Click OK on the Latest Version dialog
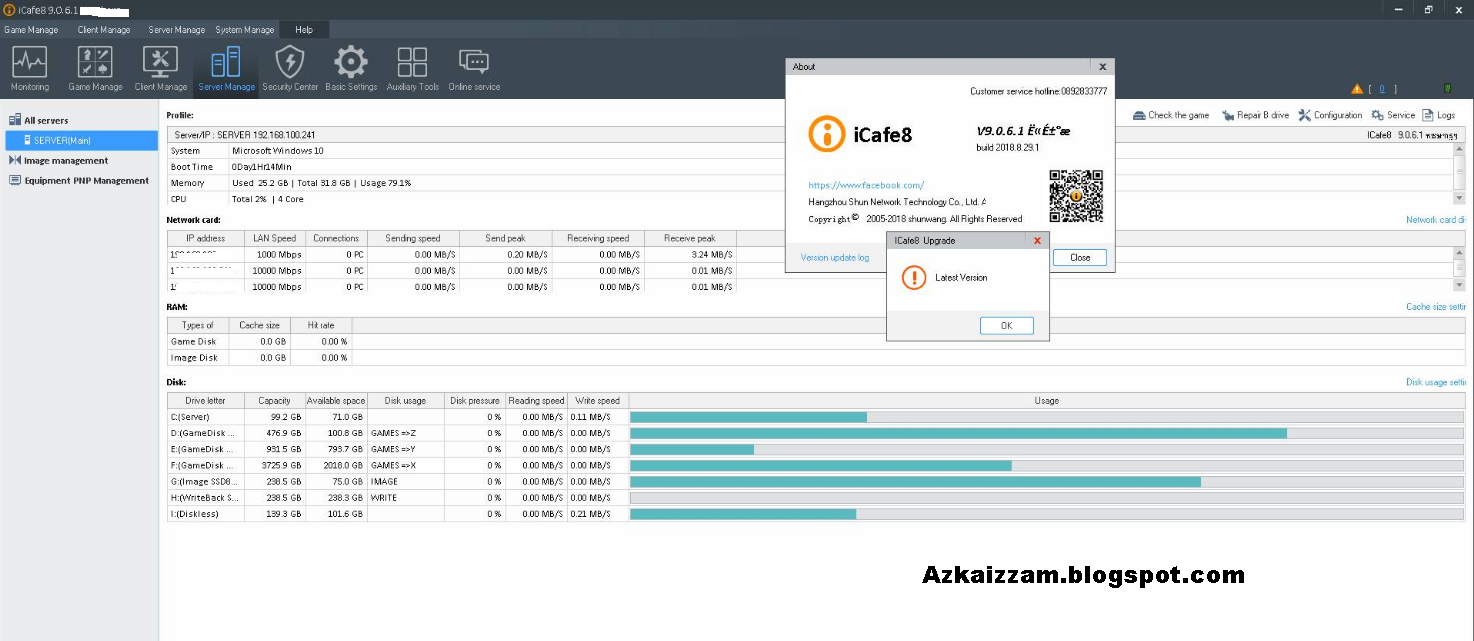Viewport: 1474px width, 641px height. coord(1006,324)
